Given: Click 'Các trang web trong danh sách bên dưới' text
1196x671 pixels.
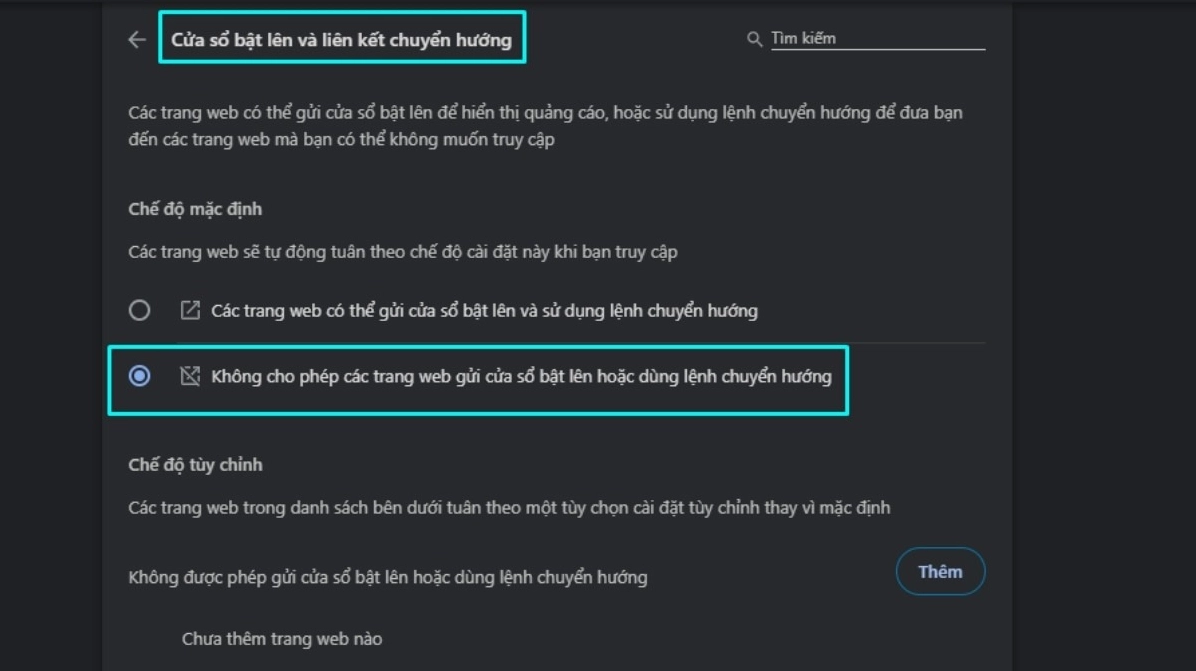Looking at the screenshot, I should click(508, 507).
